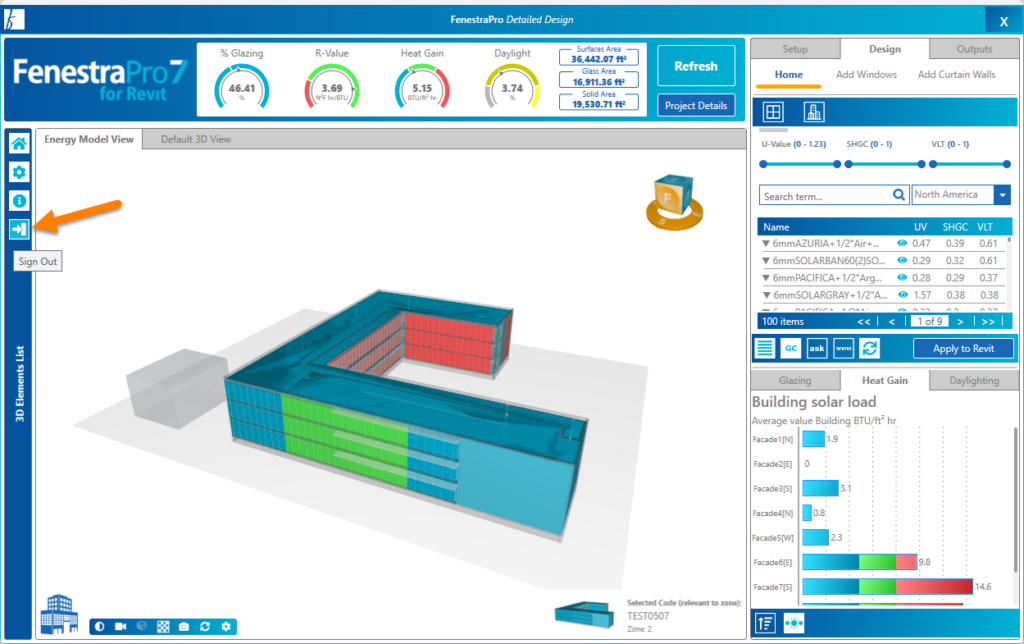The height and width of the screenshot is (644, 1024).
Task: Open Project Details
Action: (696, 105)
